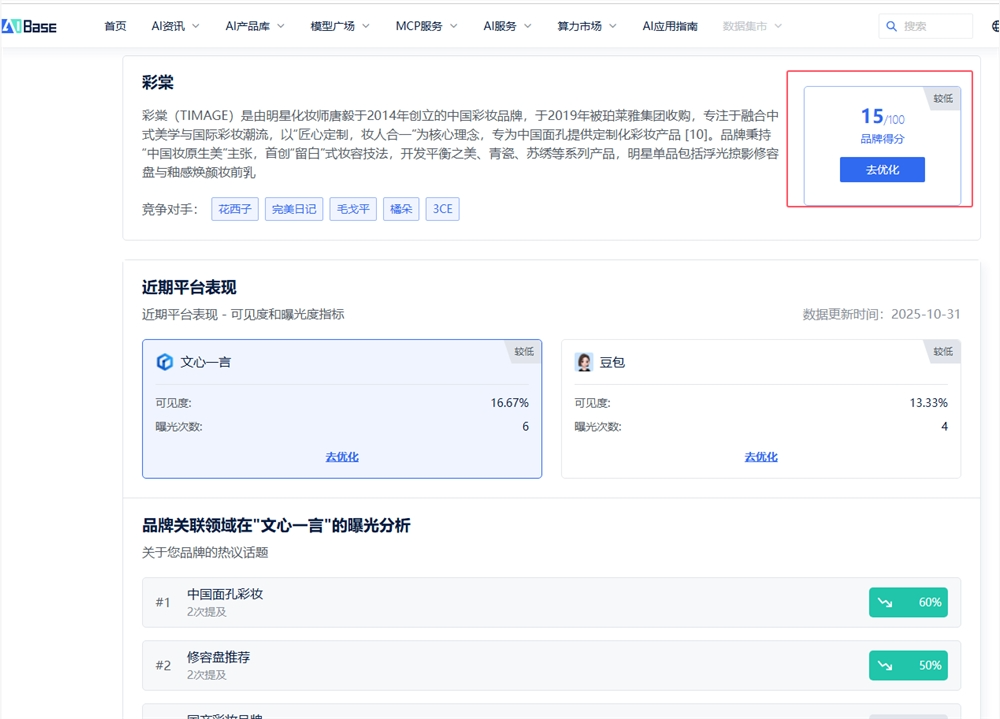Viewport: 1000px width, 719px height.
Task: Click the magnifier icon in the search box
Action: pyautogui.click(x=892, y=26)
